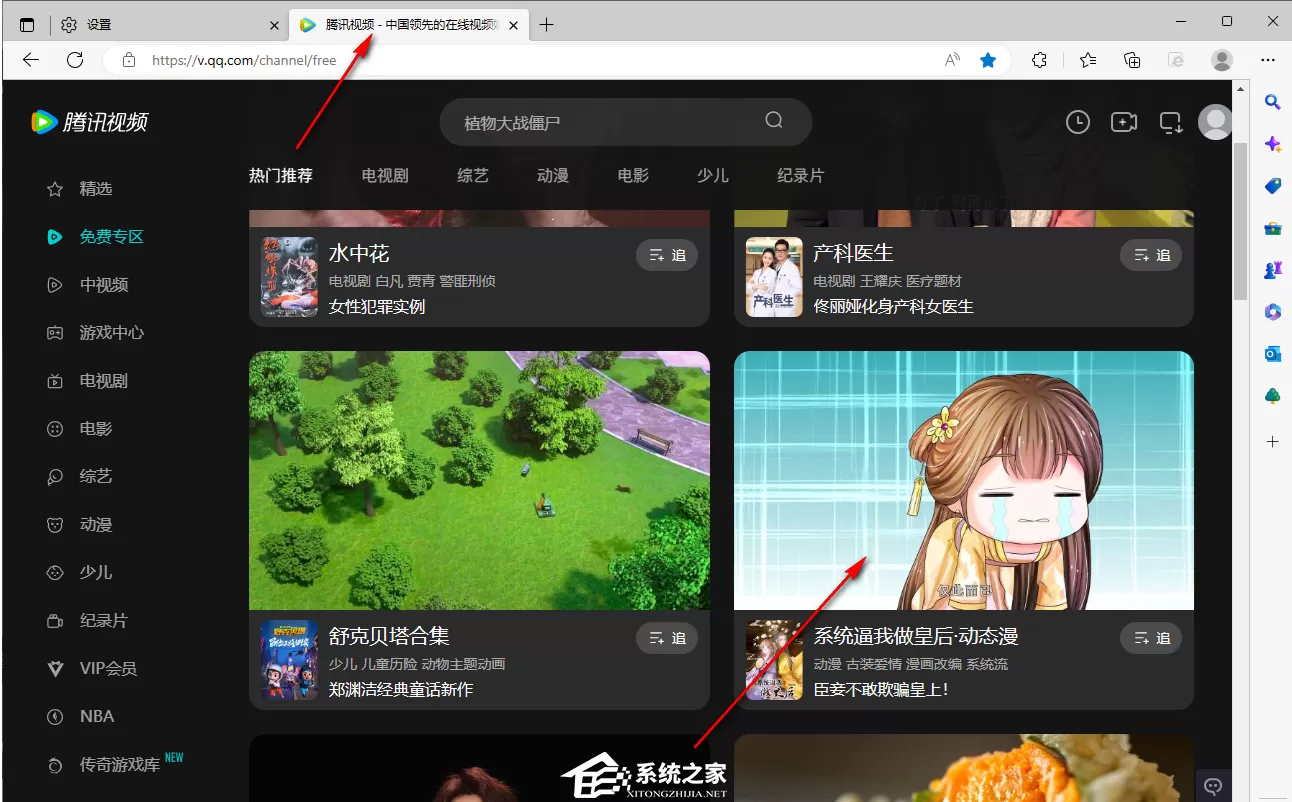Image resolution: width=1292 pixels, height=802 pixels.
Task: Open 动漫 in the left sidebar
Action: [96, 525]
